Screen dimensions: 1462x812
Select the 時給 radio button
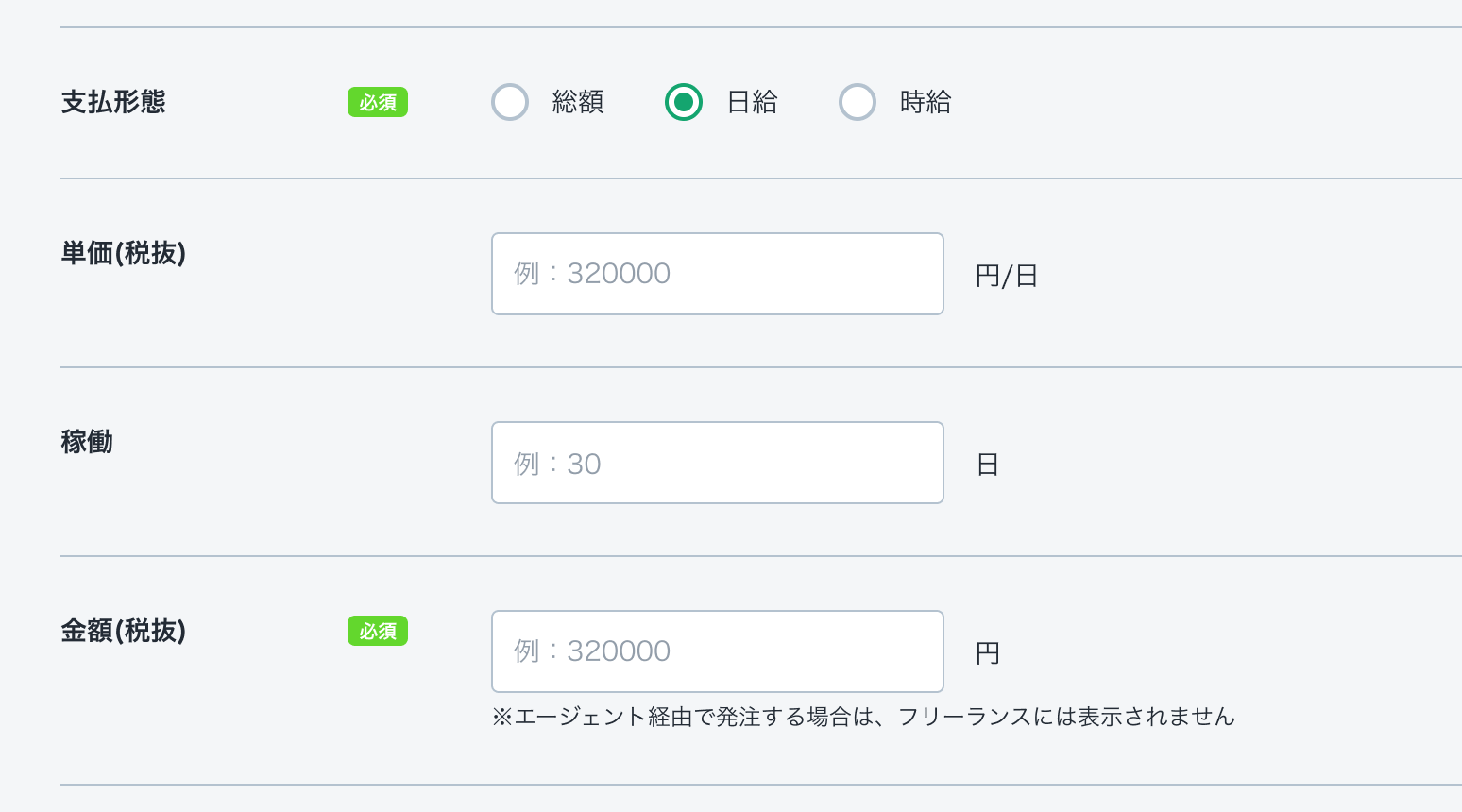[x=858, y=102]
